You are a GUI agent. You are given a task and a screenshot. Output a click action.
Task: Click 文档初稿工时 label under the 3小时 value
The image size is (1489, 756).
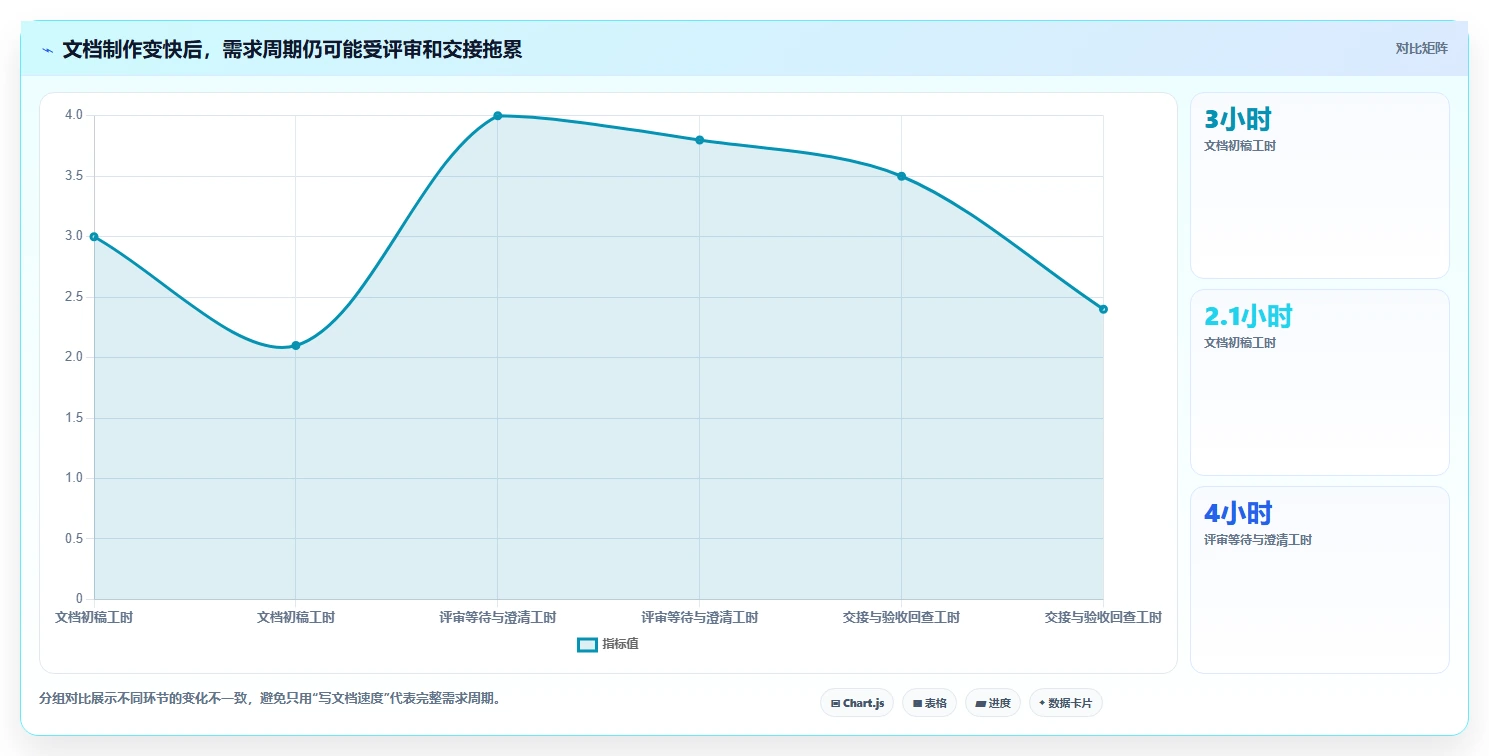[x=1240, y=146]
